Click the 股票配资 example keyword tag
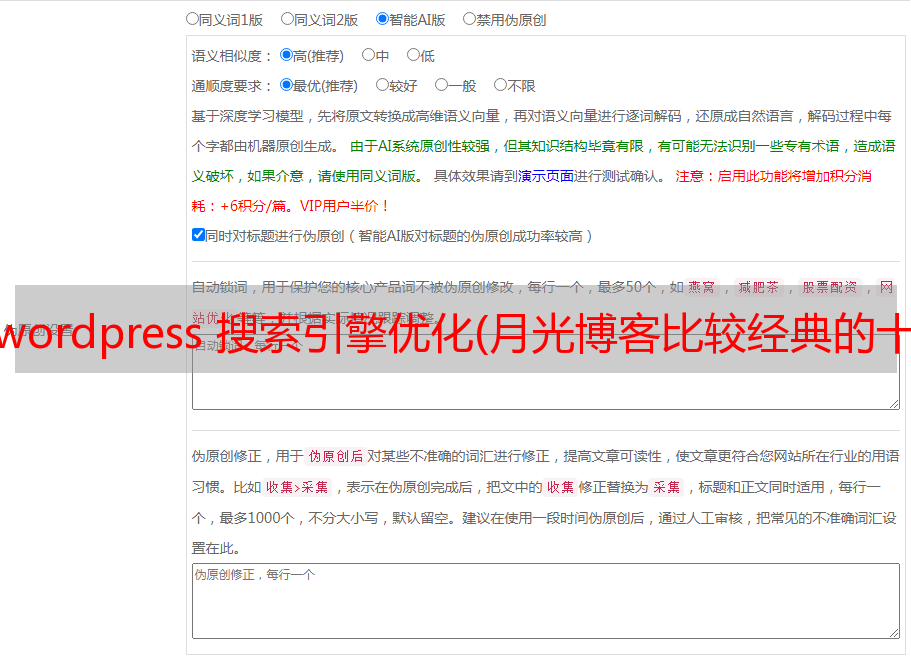This screenshot has width=911, height=658. click(830, 287)
